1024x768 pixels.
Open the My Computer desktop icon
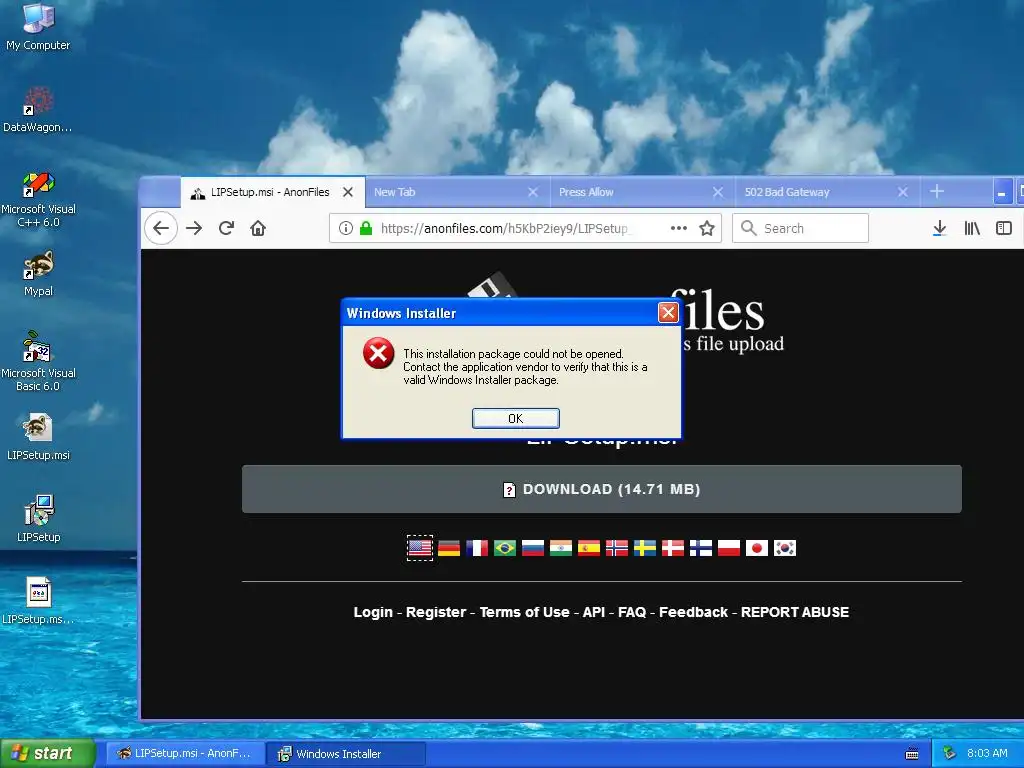point(39,26)
